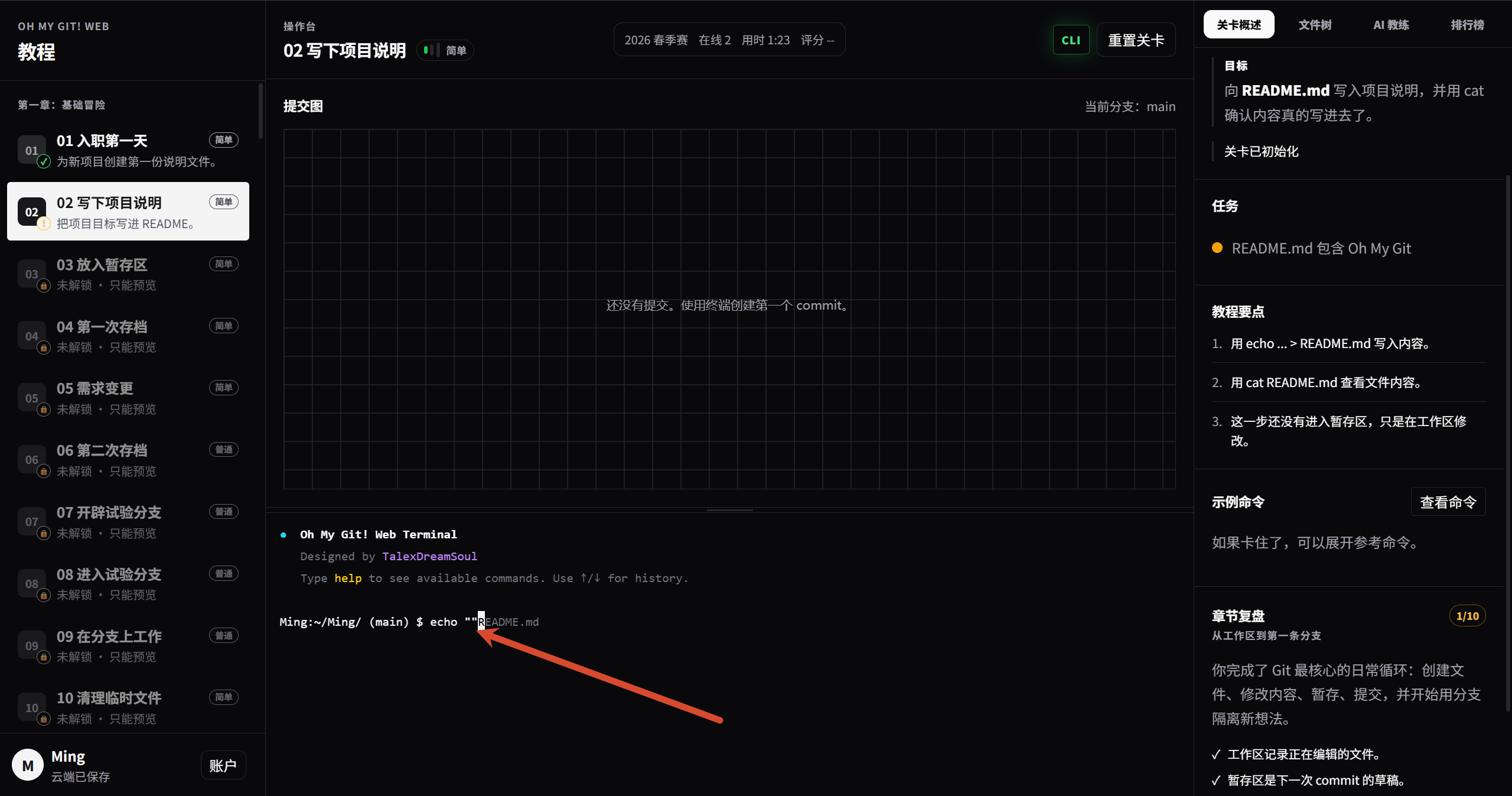Click the 2026 春季赛 season label
Screen dimensions: 1512x796
pos(656,40)
